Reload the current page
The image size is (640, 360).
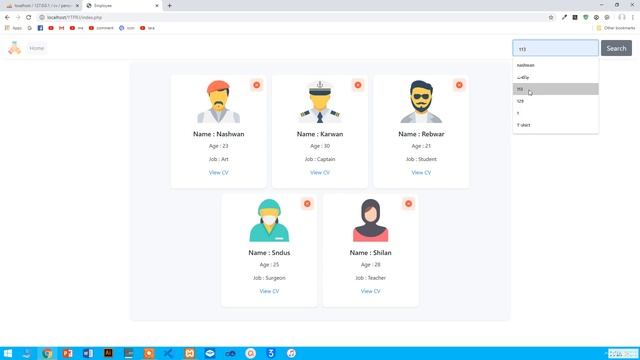[28, 17]
